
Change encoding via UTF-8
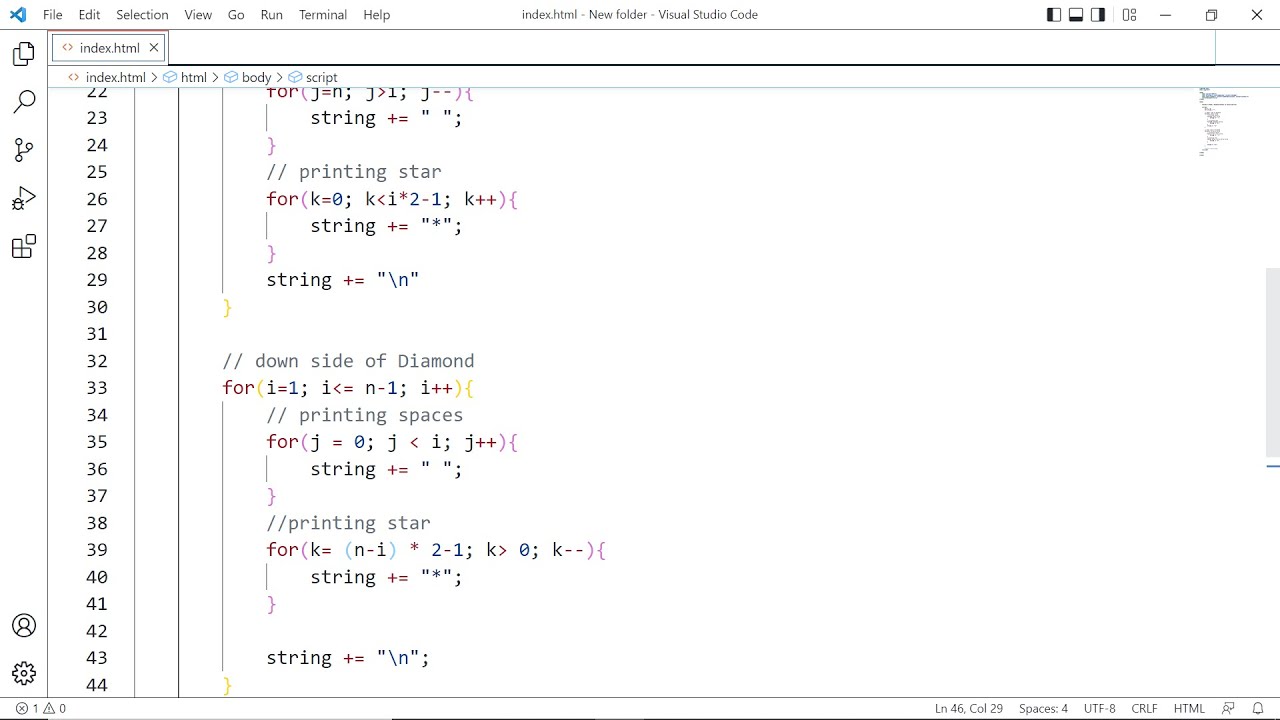click(x=1099, y=708)
